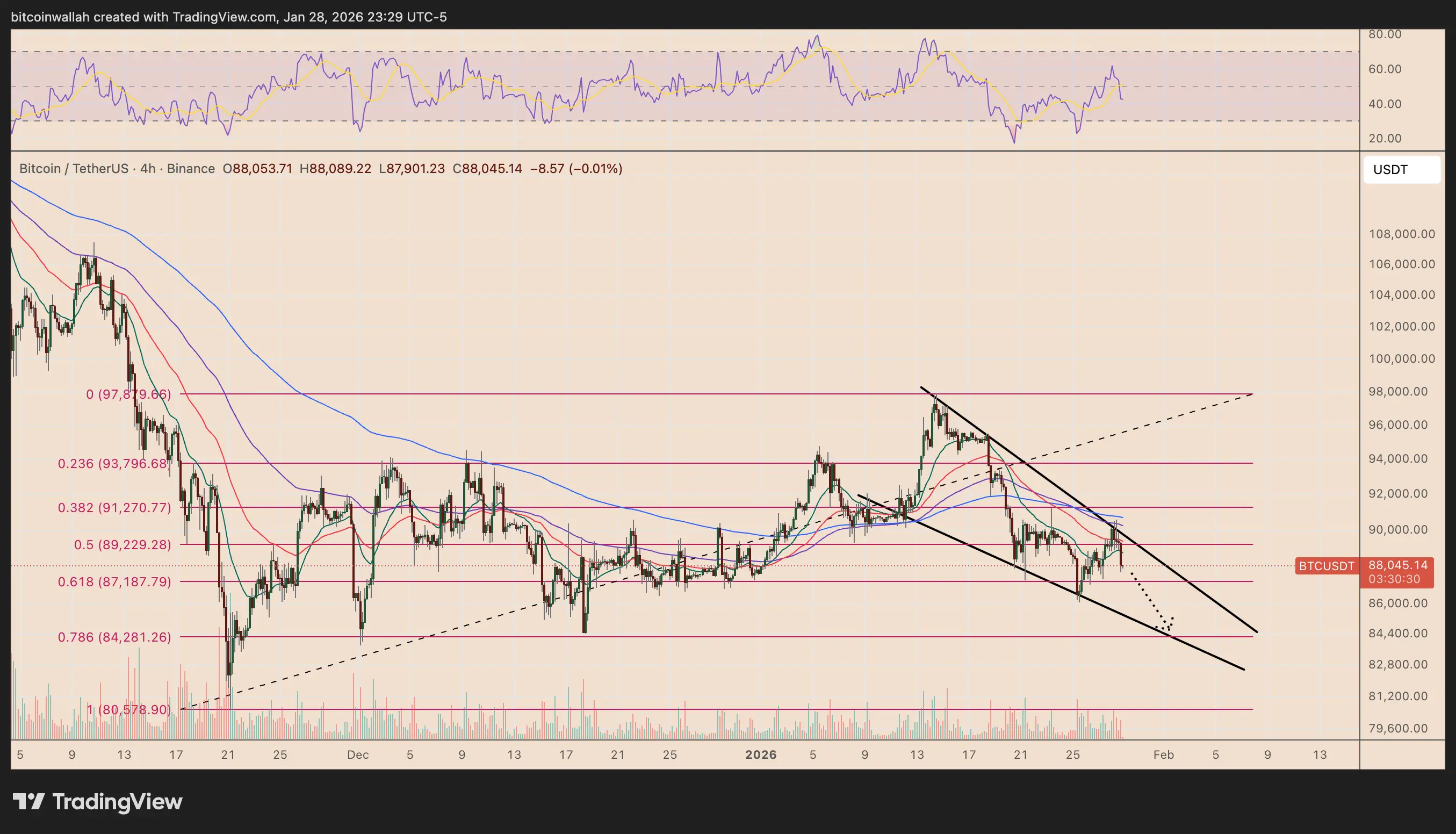Open the USDT currency selector
This screenshot has height=834, width=1456.
1401,170
